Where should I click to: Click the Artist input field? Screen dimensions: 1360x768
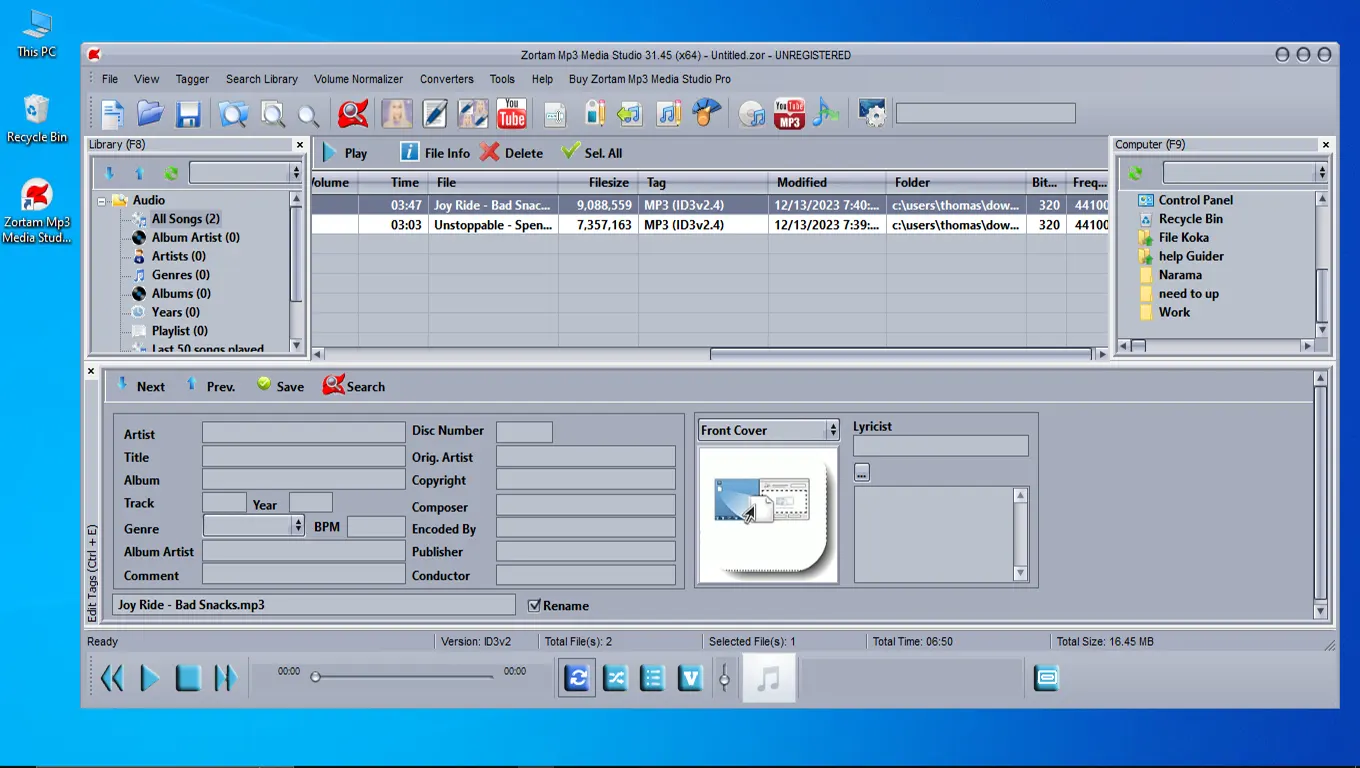(x=303, y=432)
